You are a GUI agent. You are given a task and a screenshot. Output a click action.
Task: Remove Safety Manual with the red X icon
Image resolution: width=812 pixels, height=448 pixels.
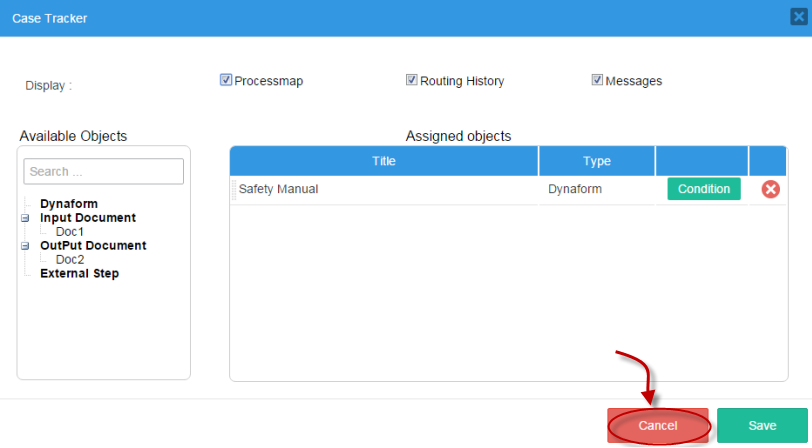(x=770, y=189)
